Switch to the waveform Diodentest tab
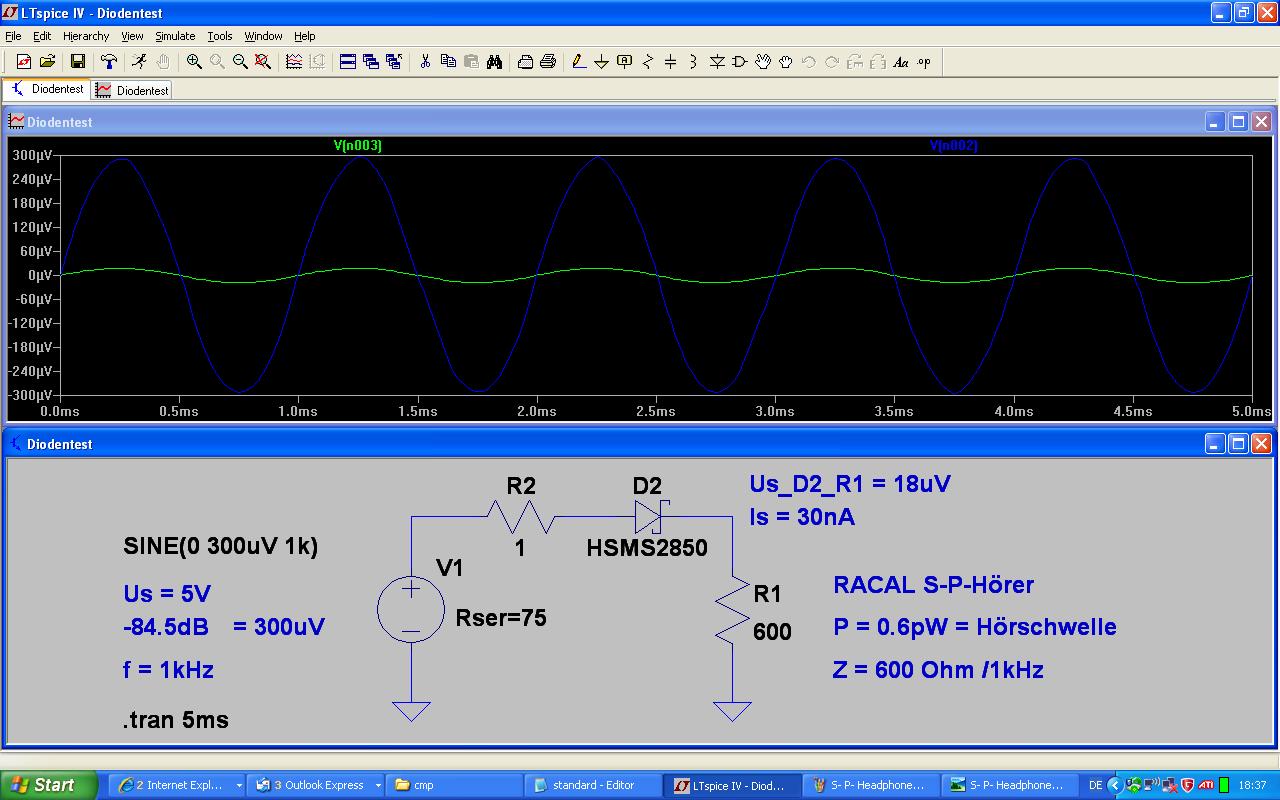The height and width of the screenshot is (800, 1280). tap(133, 90)
